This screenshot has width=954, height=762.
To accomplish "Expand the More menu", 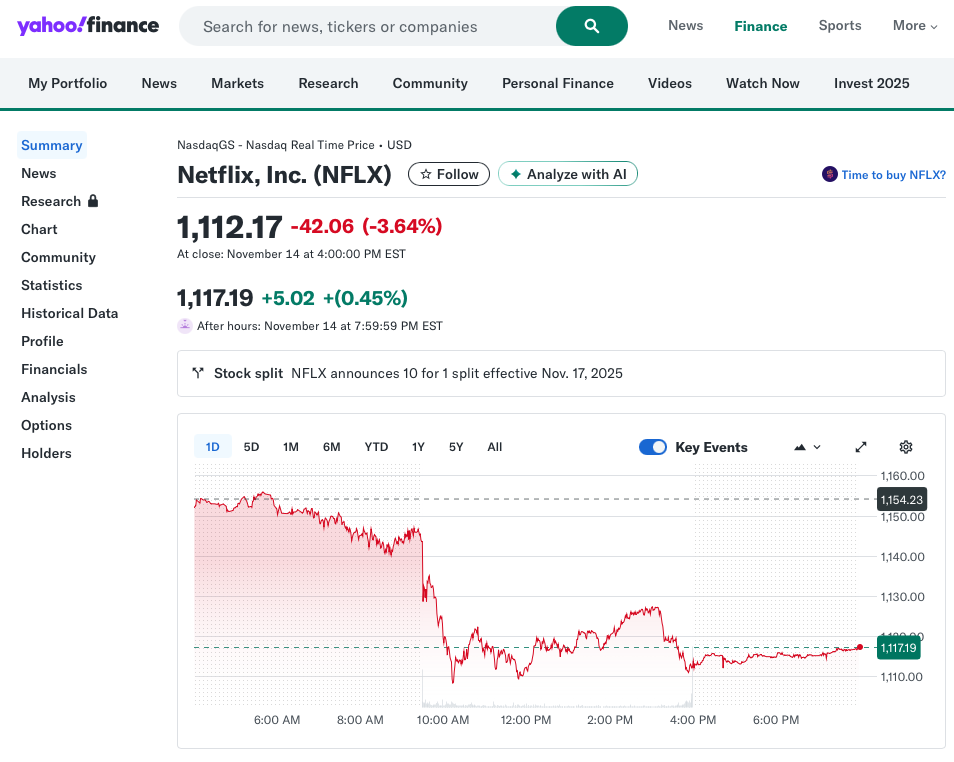I will click(x=915, y=26).
